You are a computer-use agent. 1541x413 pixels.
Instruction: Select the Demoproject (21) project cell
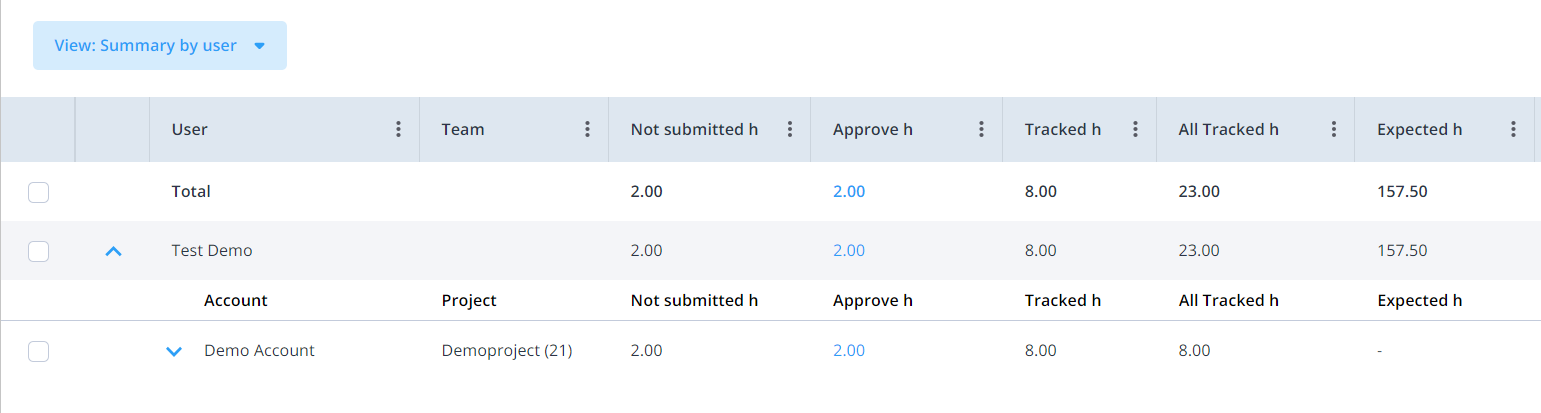(507, 351)
